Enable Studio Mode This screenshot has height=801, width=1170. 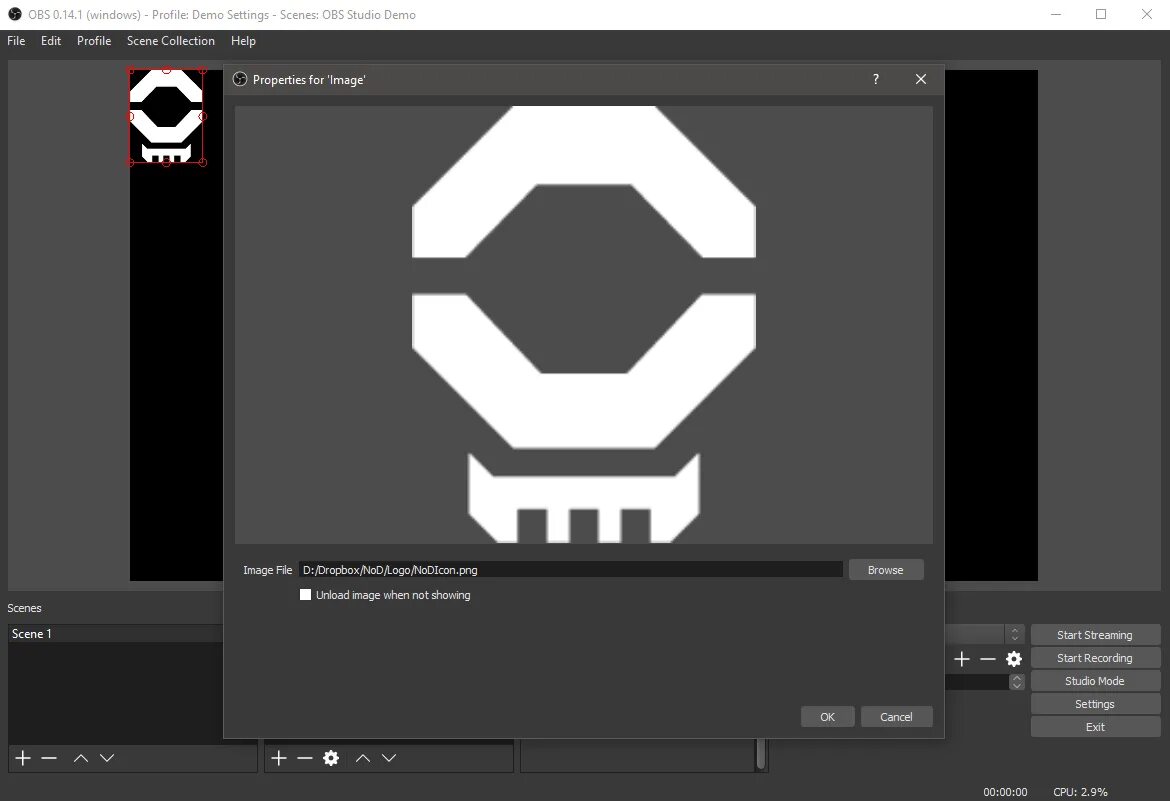(1095, 681)
